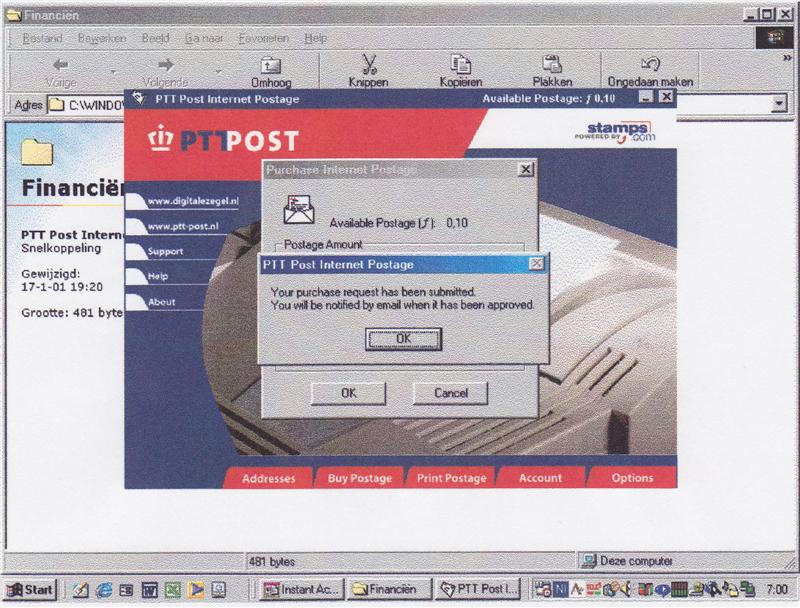Switch to PTT Post taskbar button
This screenshot has height=608, width=800.
[479, 590]
